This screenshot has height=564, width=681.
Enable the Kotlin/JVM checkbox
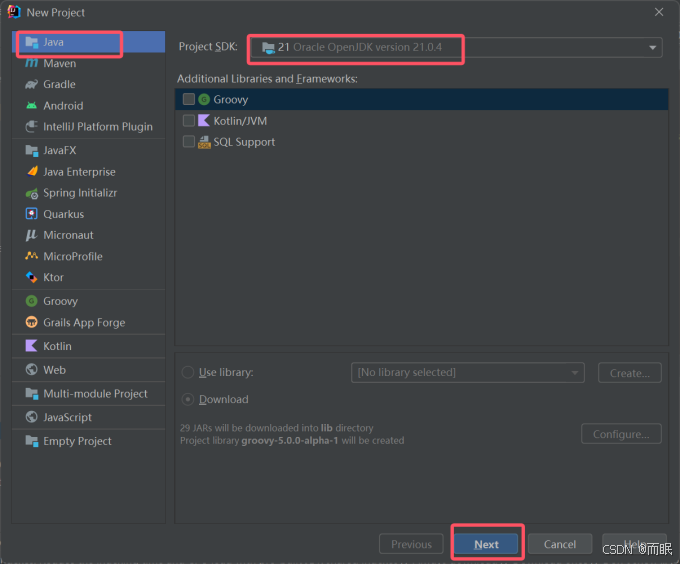click(x=188, y=120)
